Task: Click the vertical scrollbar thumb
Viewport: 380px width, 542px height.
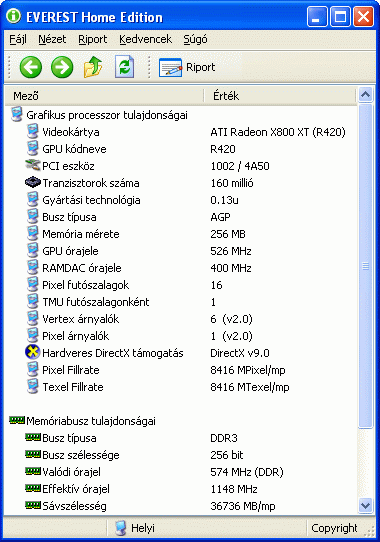Action: click(x=365, y=266)
